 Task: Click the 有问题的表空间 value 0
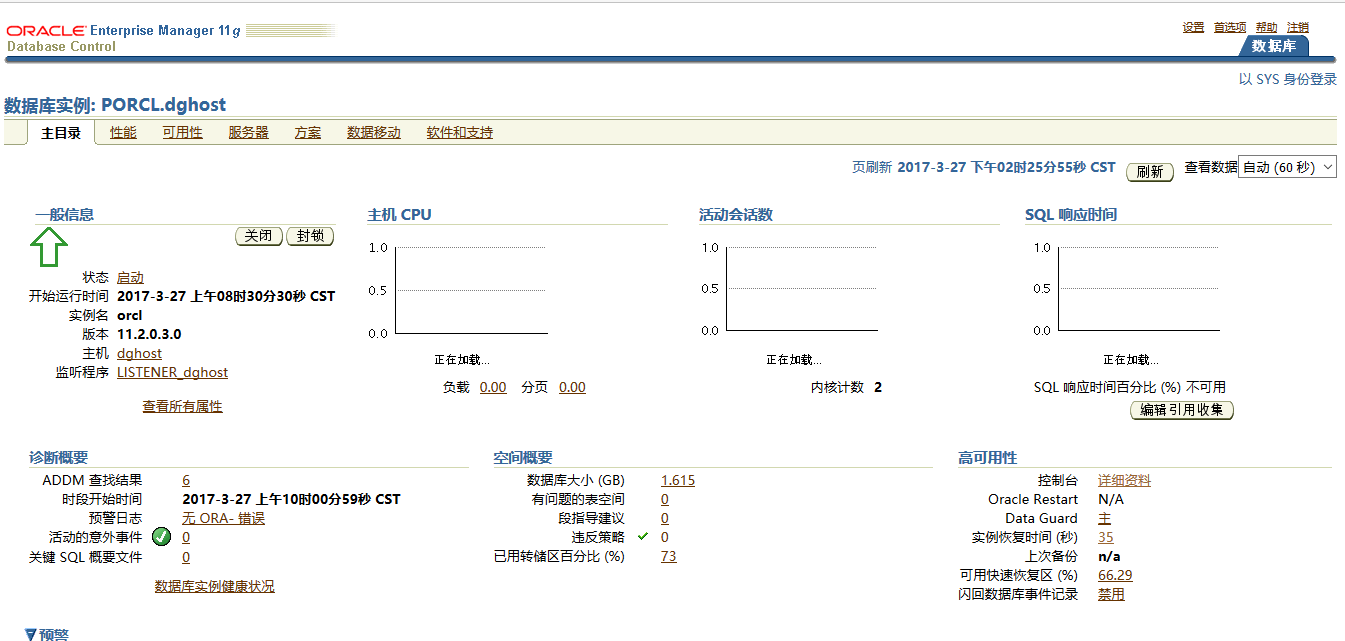pos(665,499)
